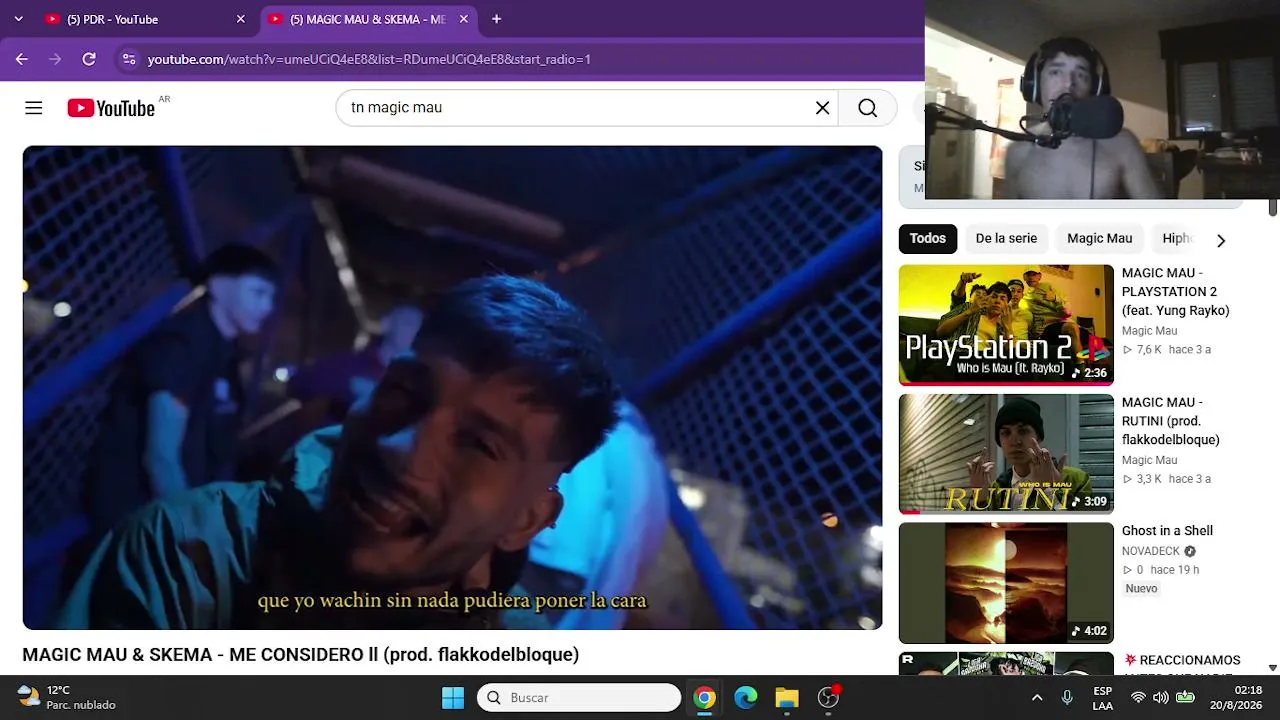1280x720 pixels.
Task: Select the Todos filter chip
Action: point(928,238)
